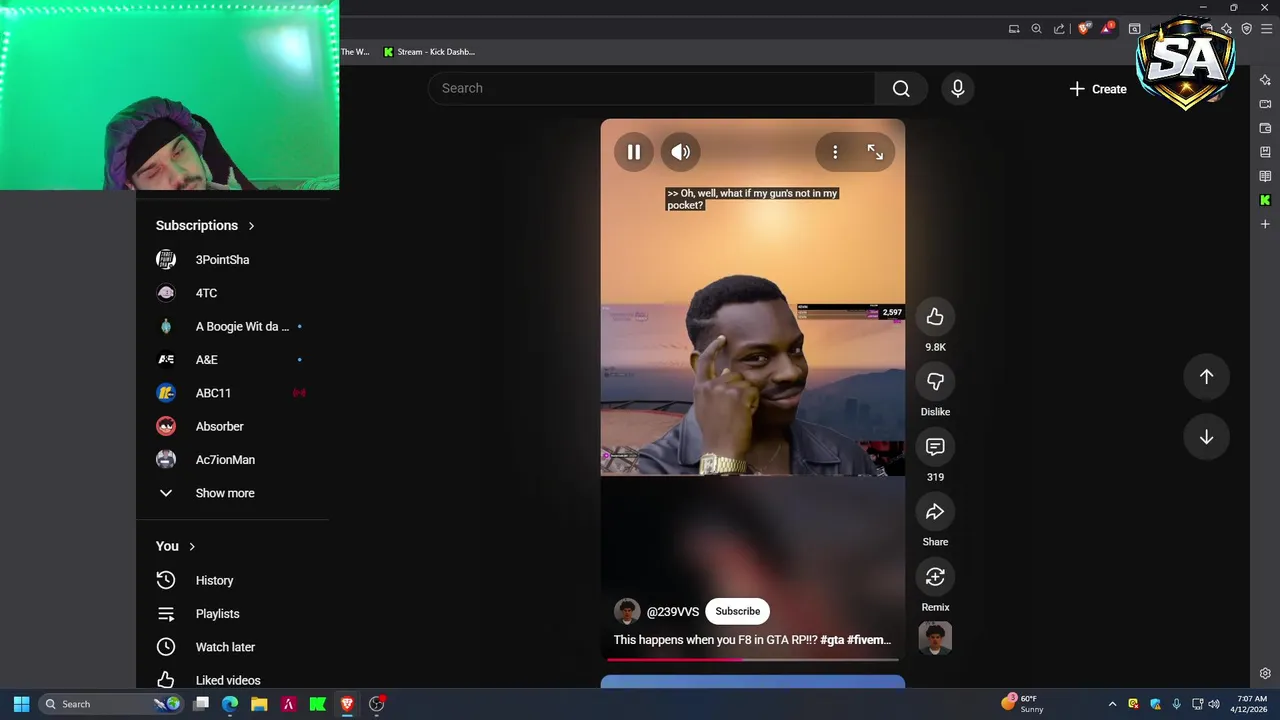The width and height of the screenshot is (1280, 720).
Task: Click the Dislike thumbs-down button
Action: tap(935, 382)
